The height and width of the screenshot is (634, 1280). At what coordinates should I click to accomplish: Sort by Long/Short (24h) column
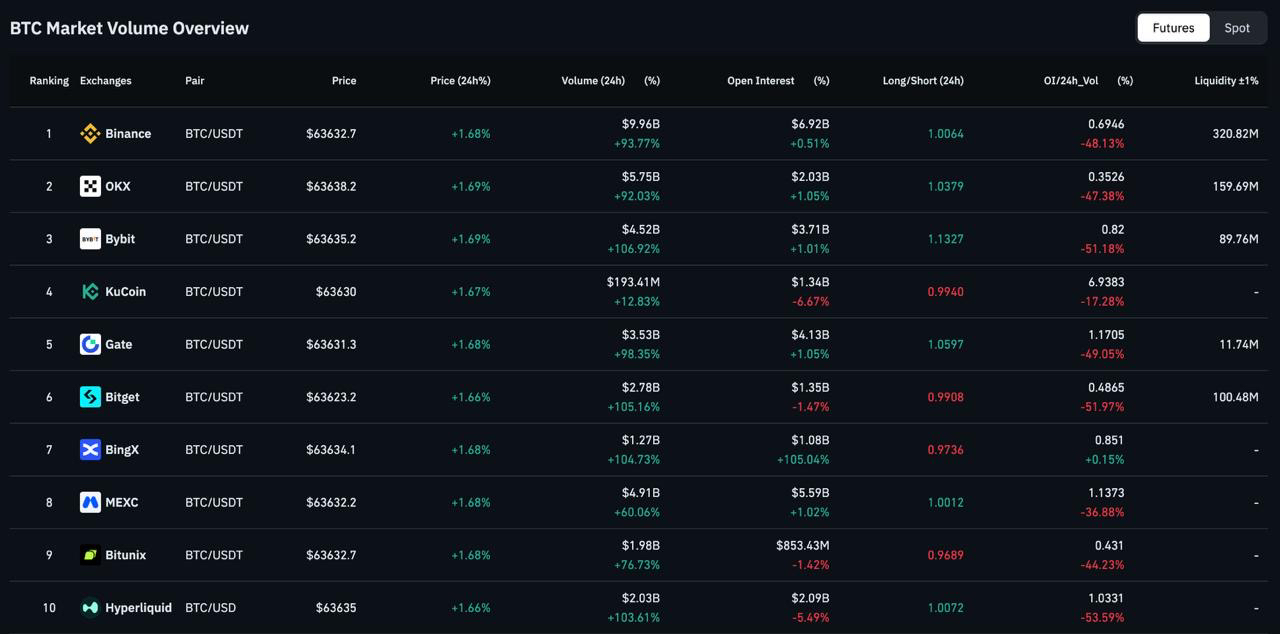(x=923, y=81)
